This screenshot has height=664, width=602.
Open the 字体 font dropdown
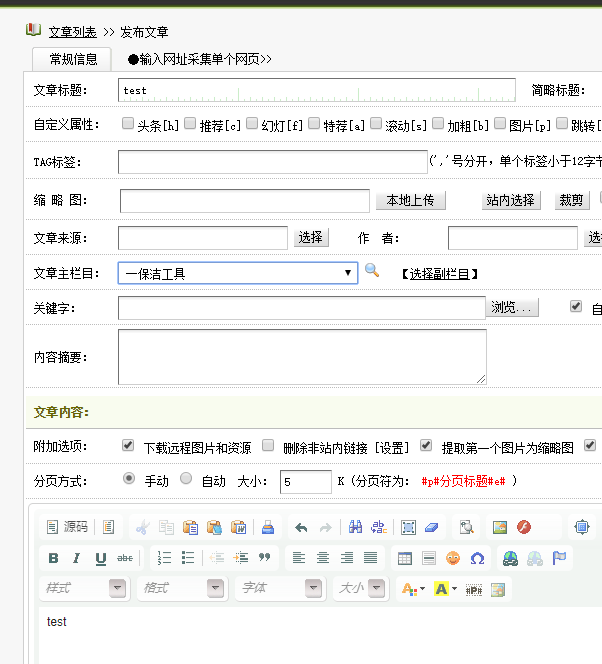(x=281, y=588)
